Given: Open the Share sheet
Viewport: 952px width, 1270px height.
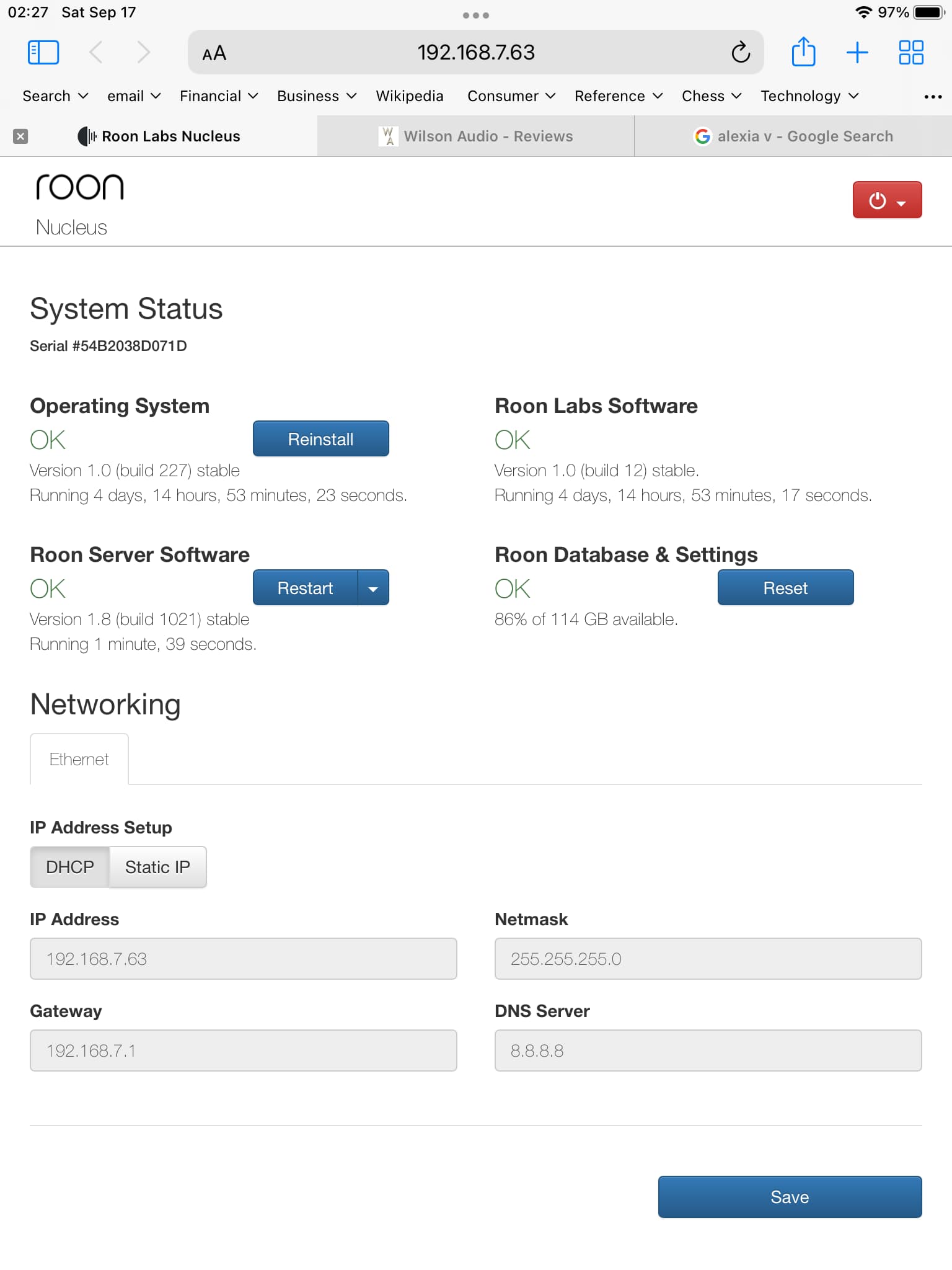Looking at the screenshot, I should click(803, 51).
